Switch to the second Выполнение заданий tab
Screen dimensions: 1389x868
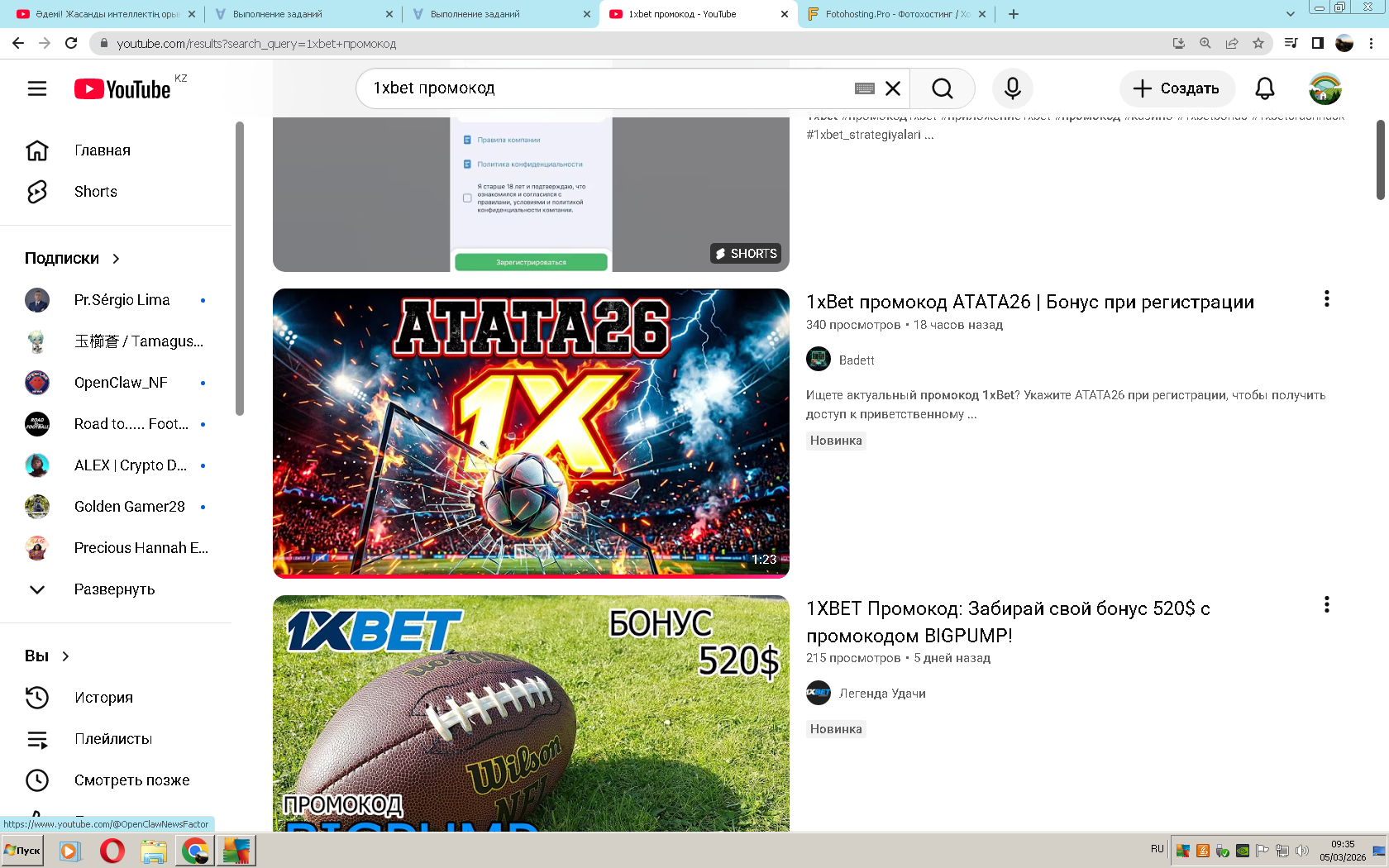coord(303,14)
